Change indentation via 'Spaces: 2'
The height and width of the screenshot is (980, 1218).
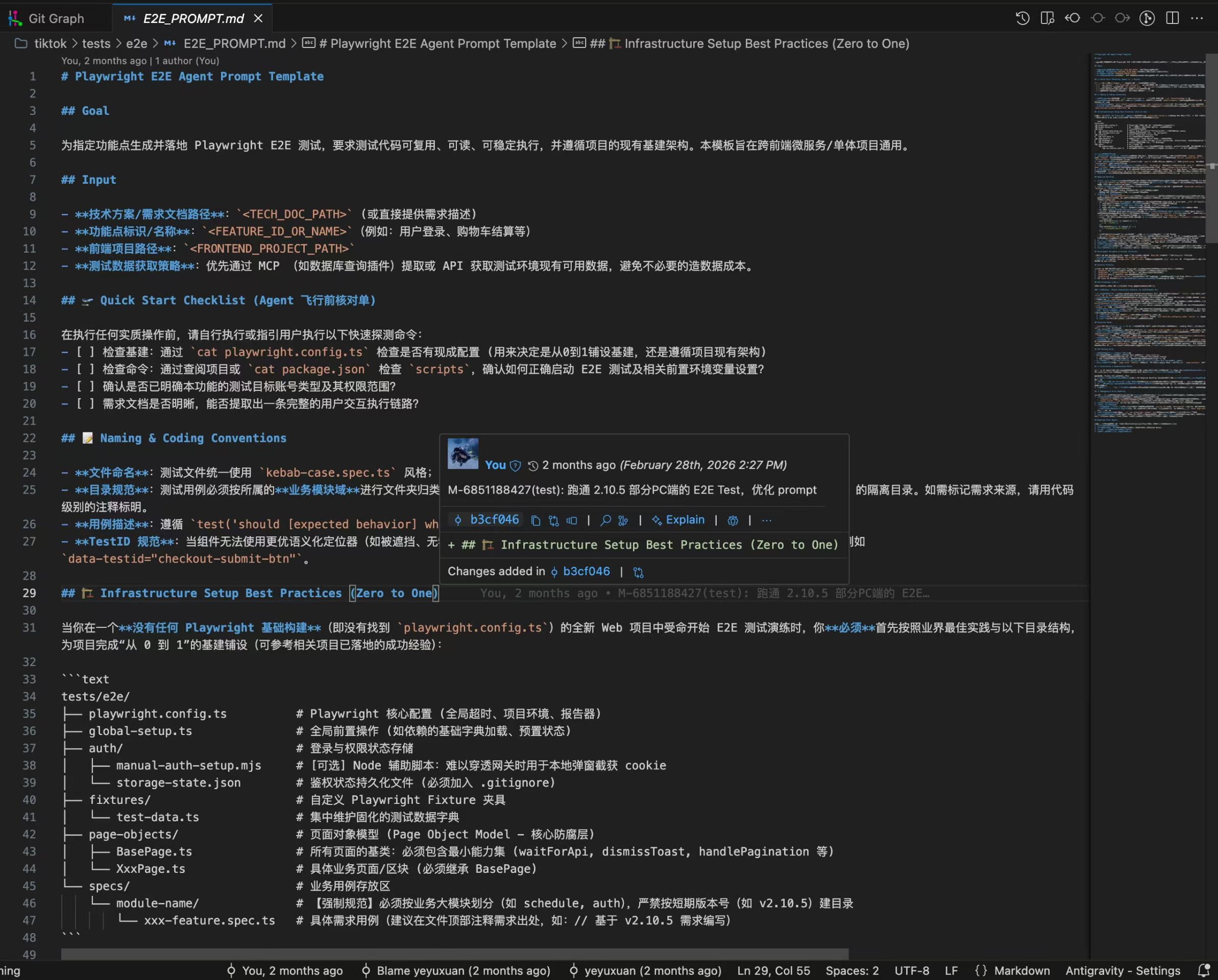(x=852, y=970)
